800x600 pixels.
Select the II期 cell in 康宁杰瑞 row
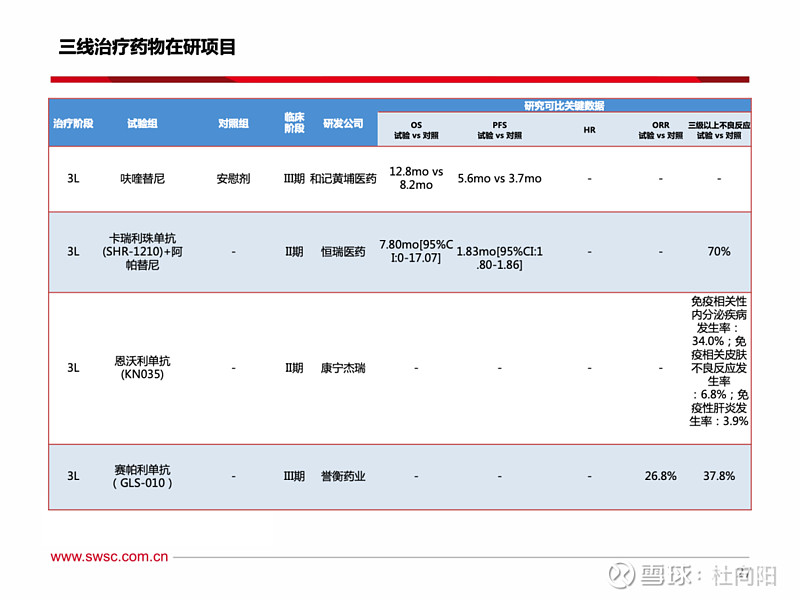294,368
